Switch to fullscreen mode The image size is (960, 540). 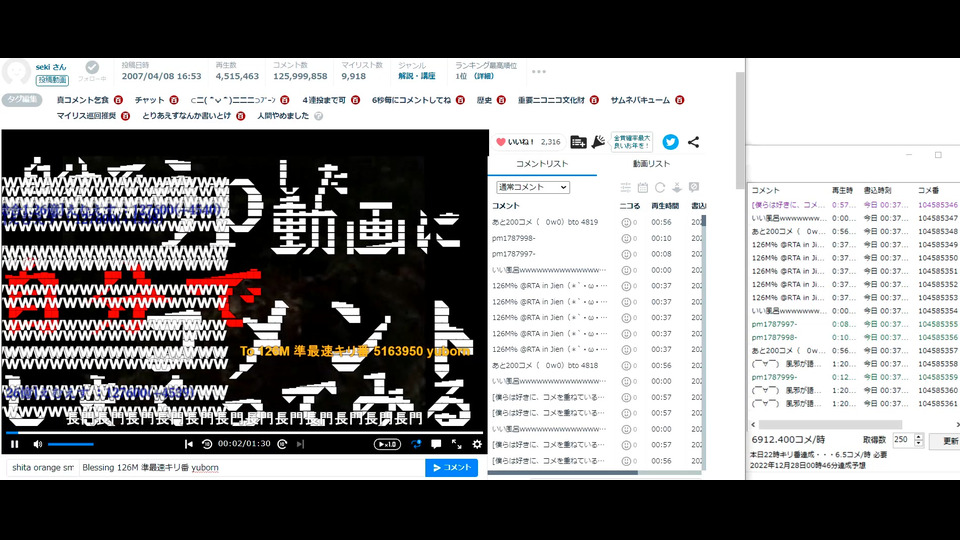click(457, 444)
